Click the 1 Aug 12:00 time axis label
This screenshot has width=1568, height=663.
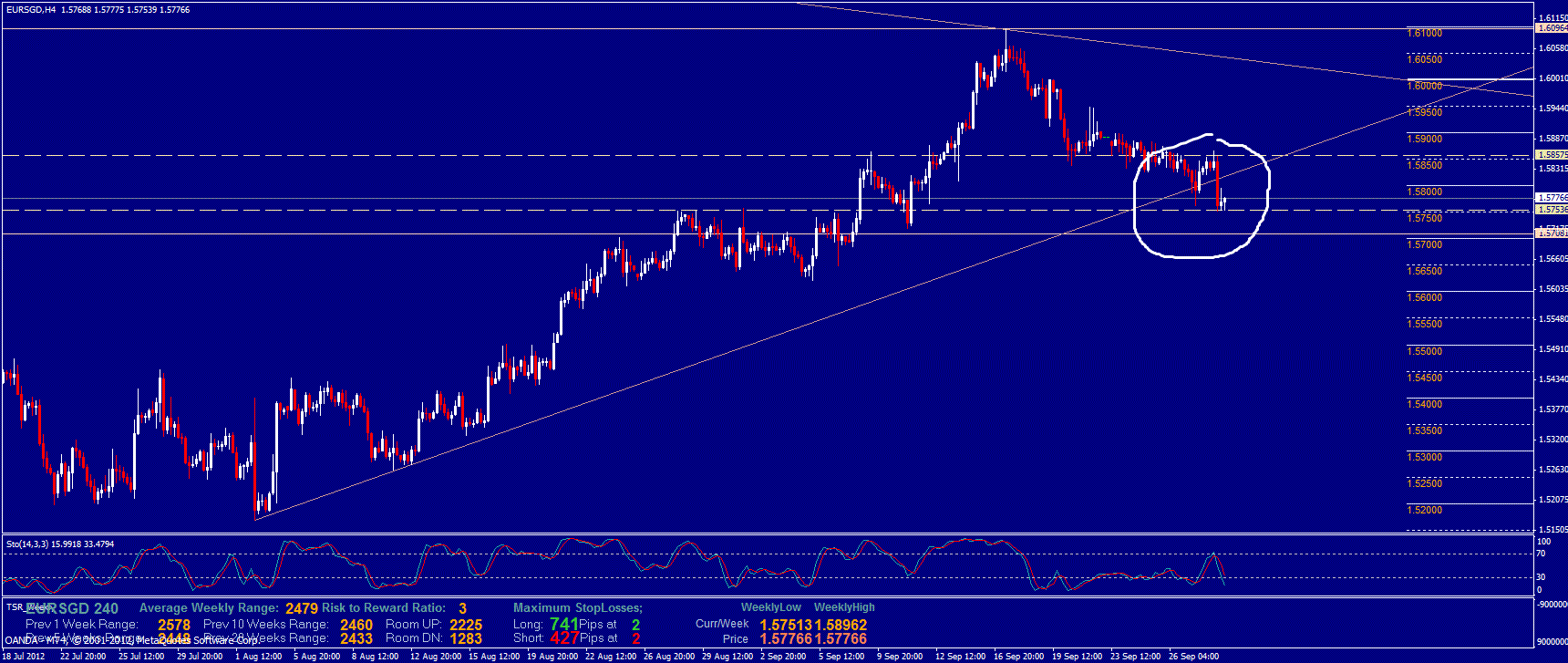coord(258,656)
